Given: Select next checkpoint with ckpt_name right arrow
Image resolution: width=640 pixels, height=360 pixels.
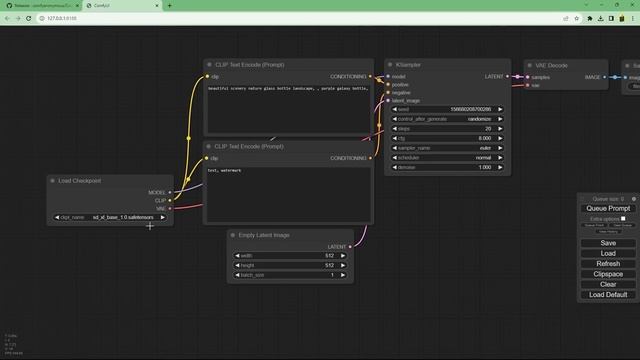Looking at the screenshot, I should tap(162, 218).
